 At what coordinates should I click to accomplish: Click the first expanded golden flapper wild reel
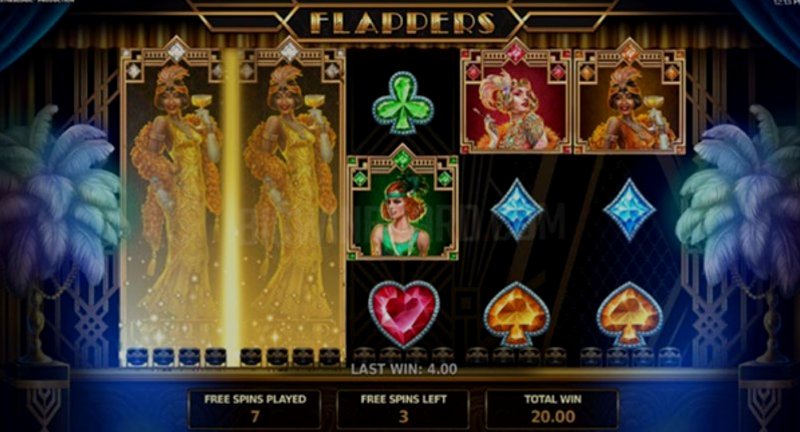175,204
